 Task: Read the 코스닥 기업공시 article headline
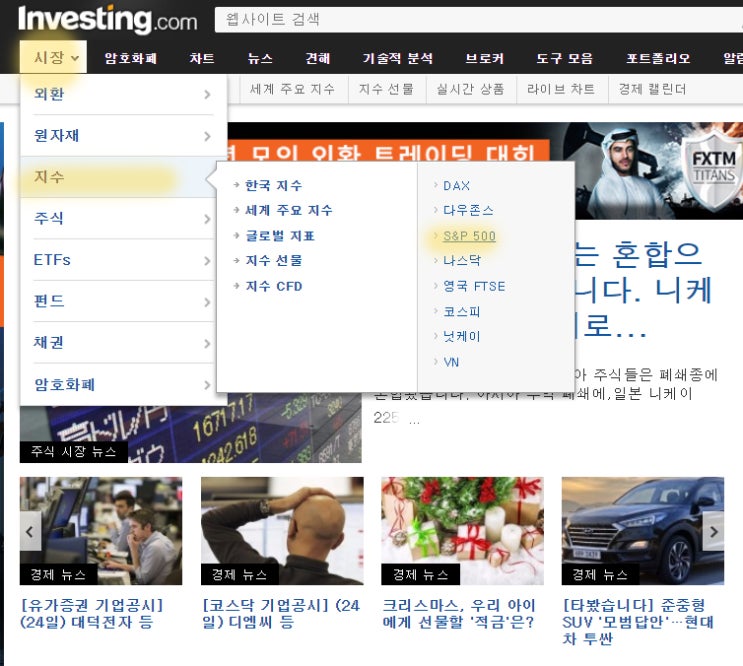point(281,613)
